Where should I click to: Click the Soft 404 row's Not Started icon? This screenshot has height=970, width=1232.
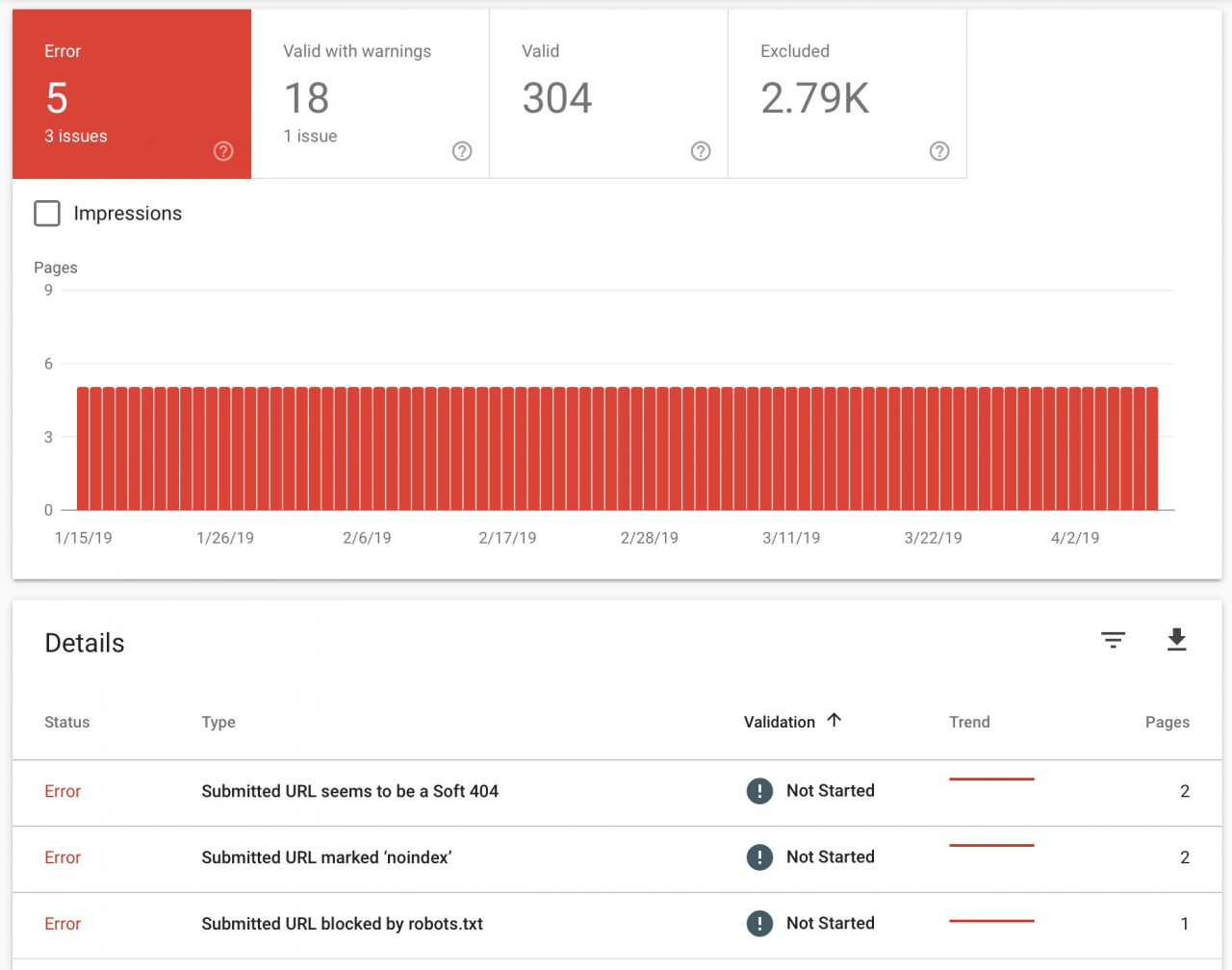pyautogui.click(x=759, y=791)
